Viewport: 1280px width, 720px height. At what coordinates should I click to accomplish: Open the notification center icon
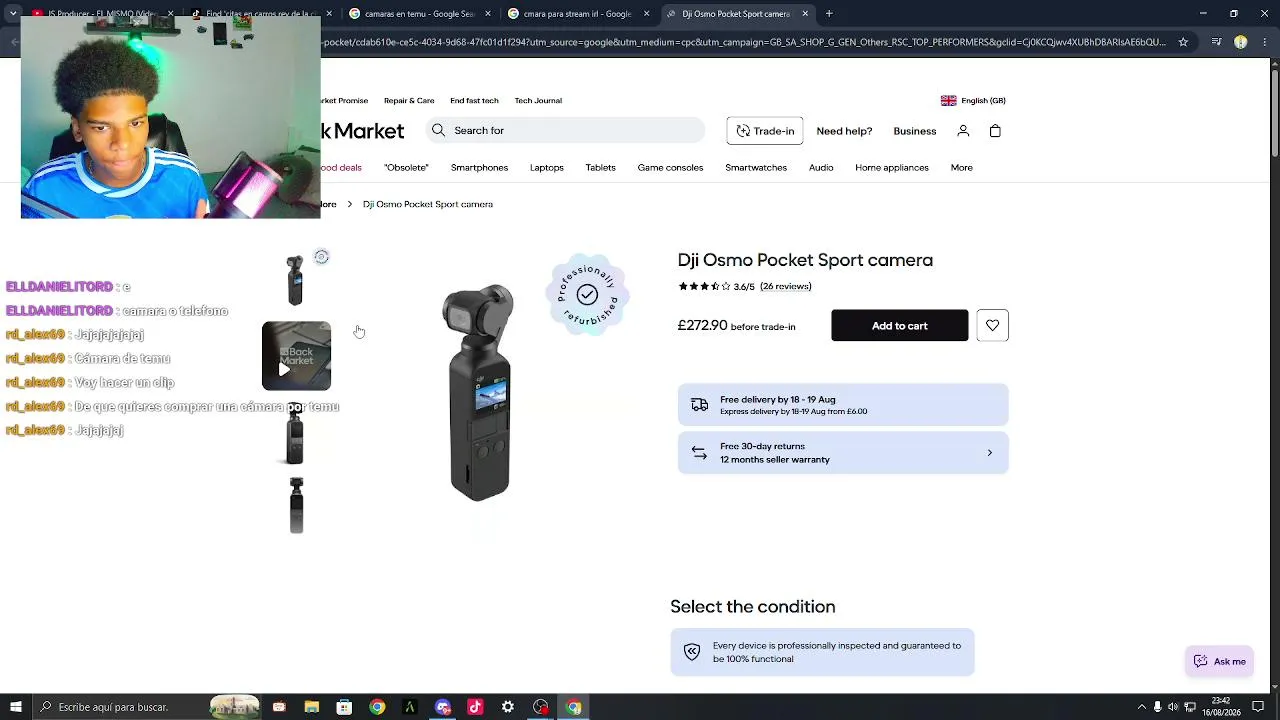(1258, 707)
